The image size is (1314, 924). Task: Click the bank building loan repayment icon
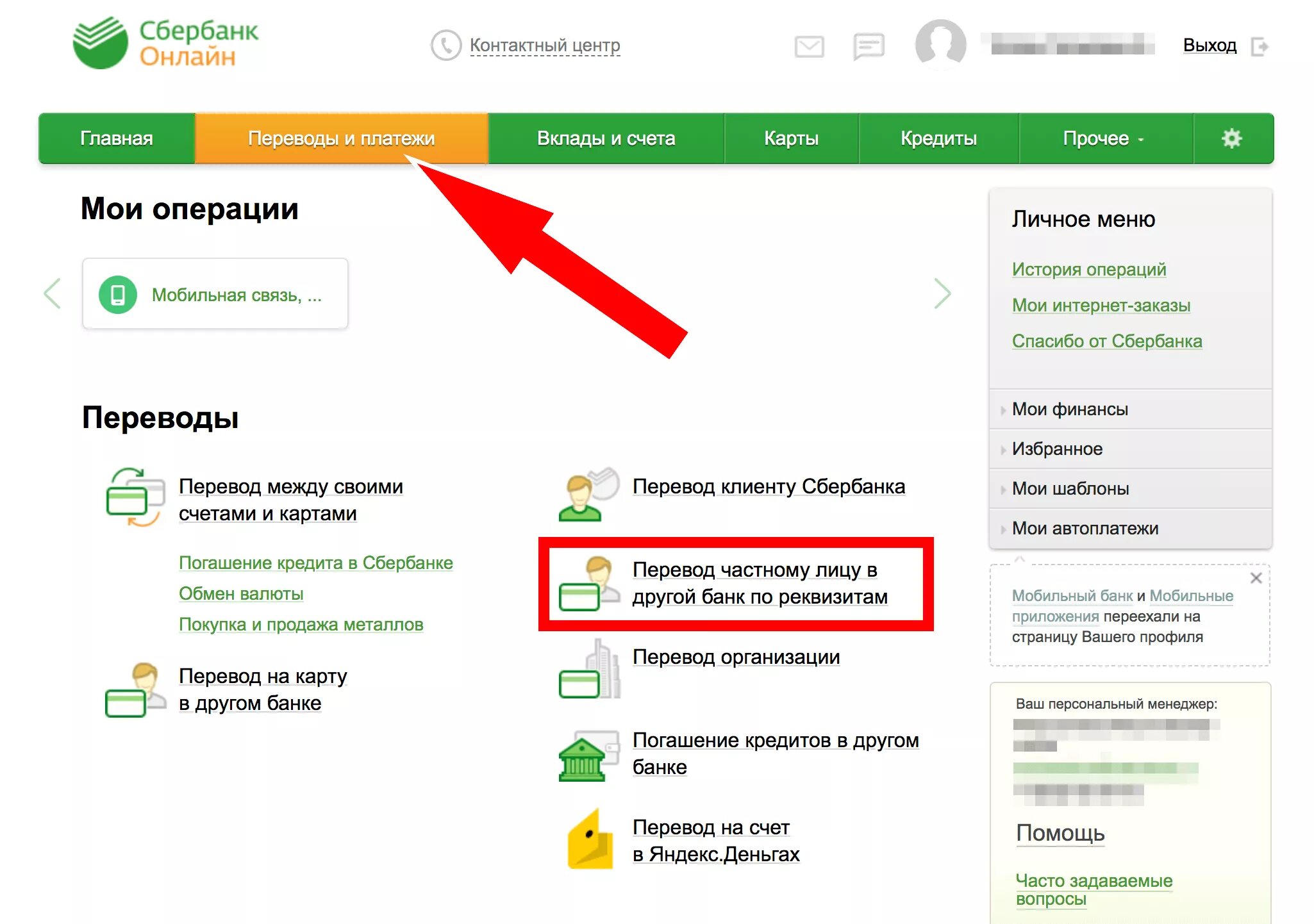click(x=588, y=756)
